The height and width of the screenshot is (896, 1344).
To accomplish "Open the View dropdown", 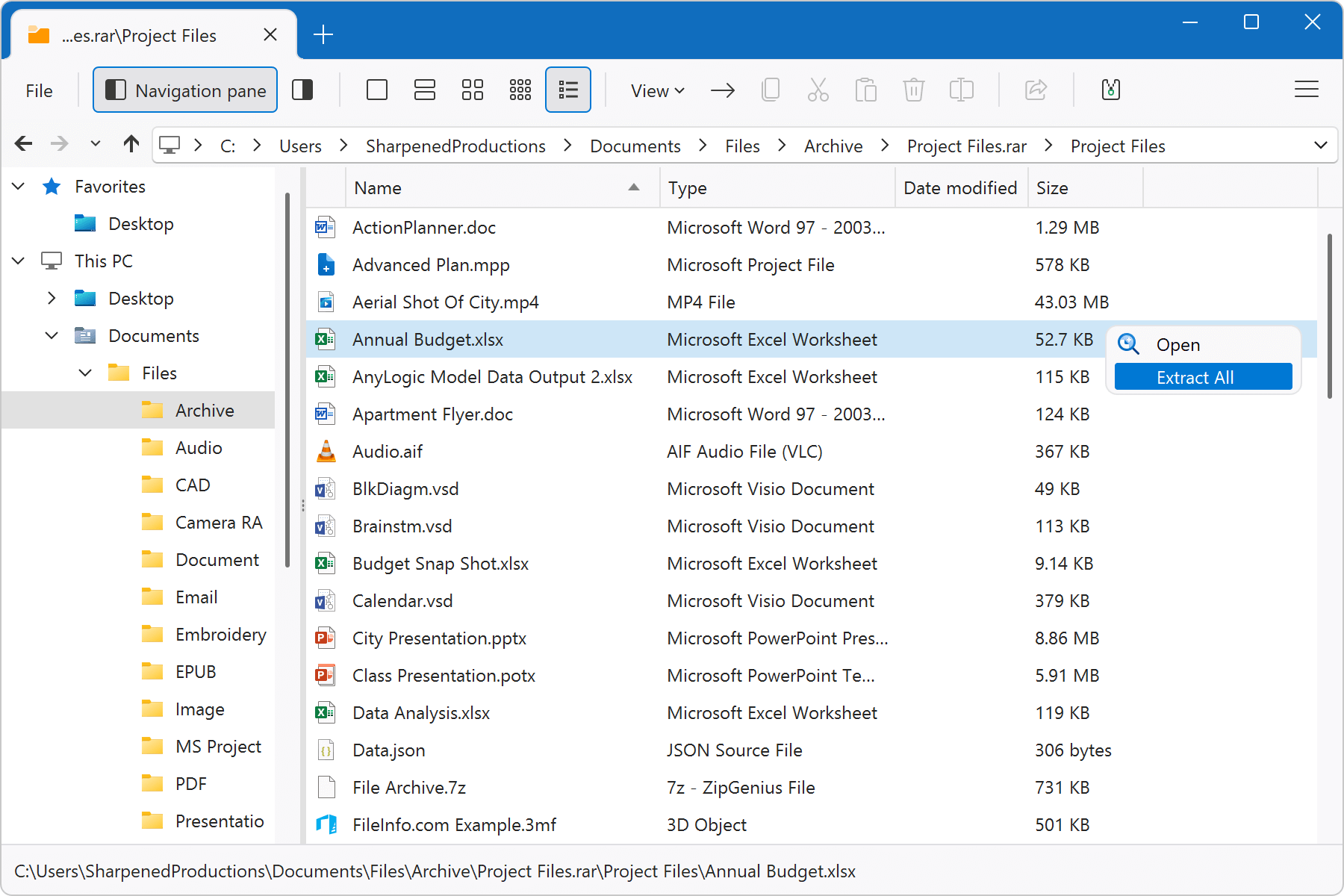I will click(657, 90).
